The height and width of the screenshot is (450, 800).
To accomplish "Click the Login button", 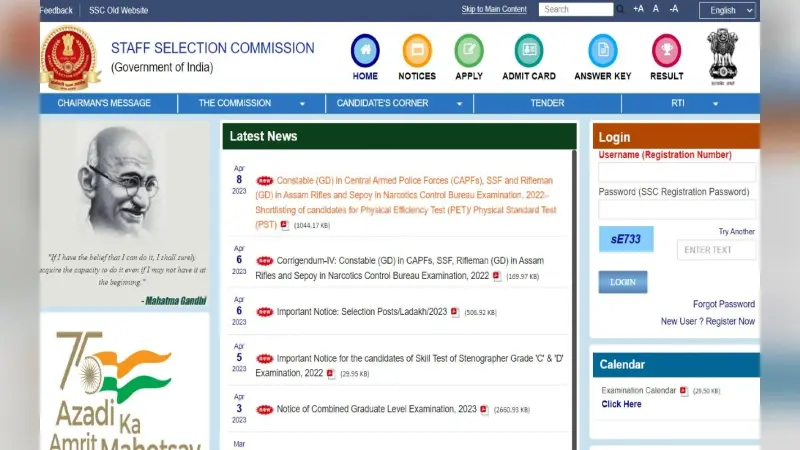I will click(x=622, y=282).
